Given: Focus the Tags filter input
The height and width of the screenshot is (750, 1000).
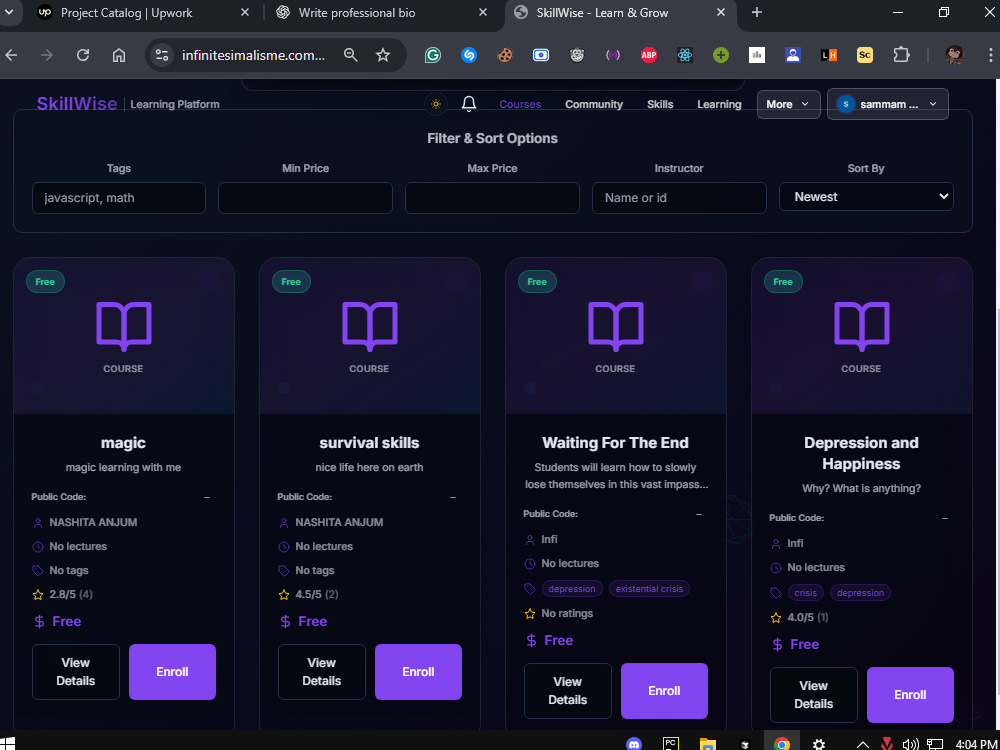Looking at the screenshot, I should click(119, 198).
